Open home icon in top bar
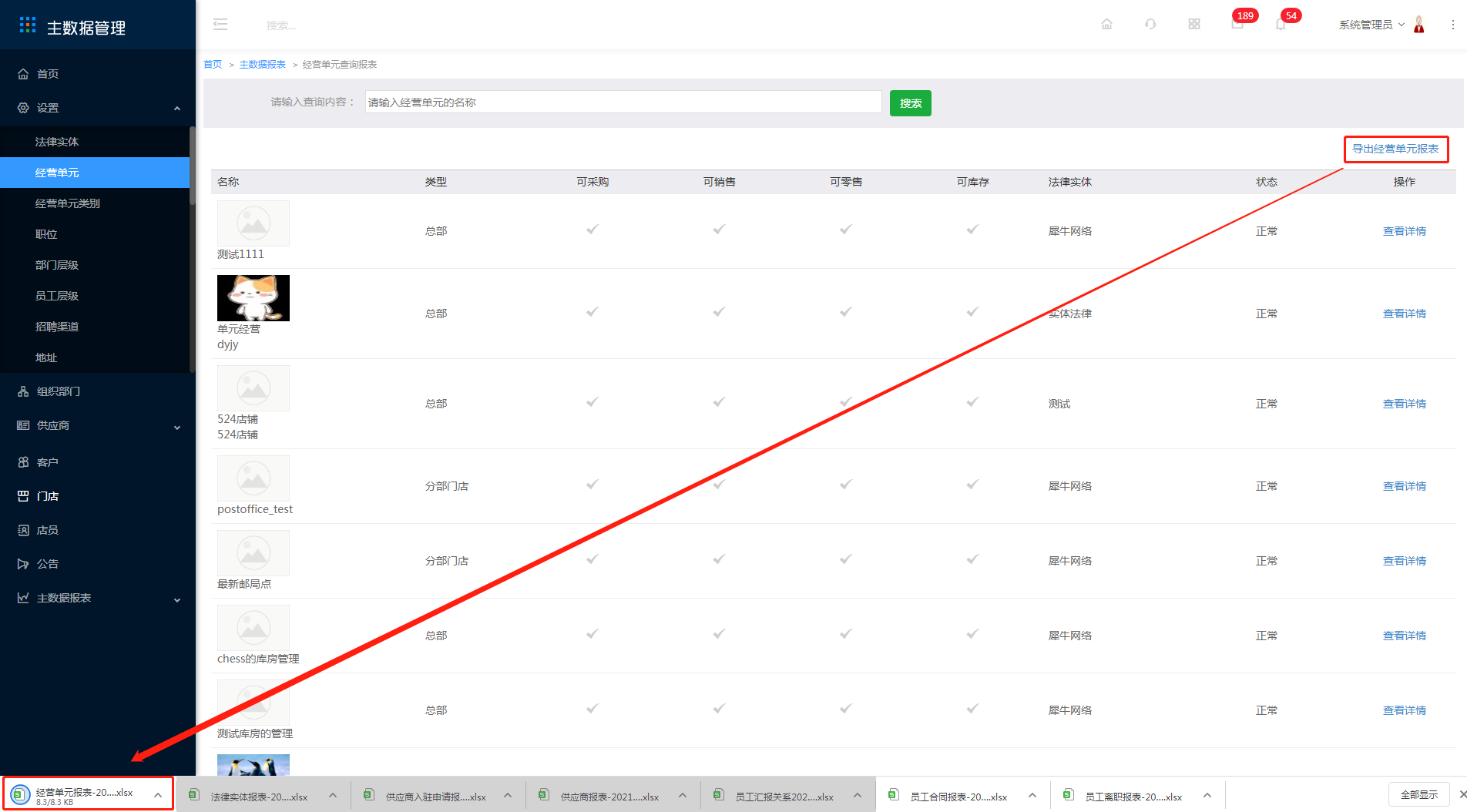Screen dimensions: 1467x812 pyautogui.click(x=1106, y=25)
